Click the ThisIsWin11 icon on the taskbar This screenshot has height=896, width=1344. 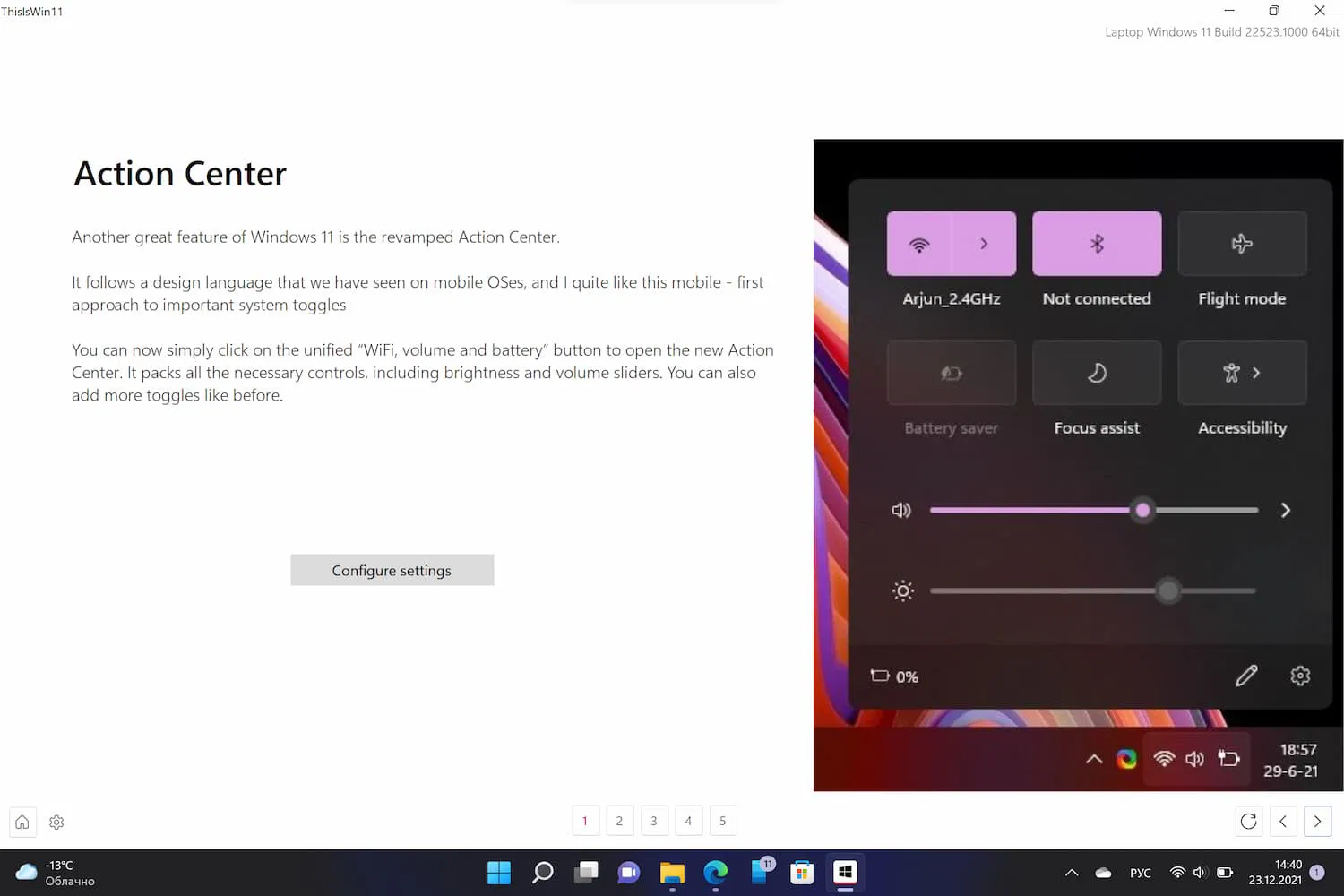[845, 872]
